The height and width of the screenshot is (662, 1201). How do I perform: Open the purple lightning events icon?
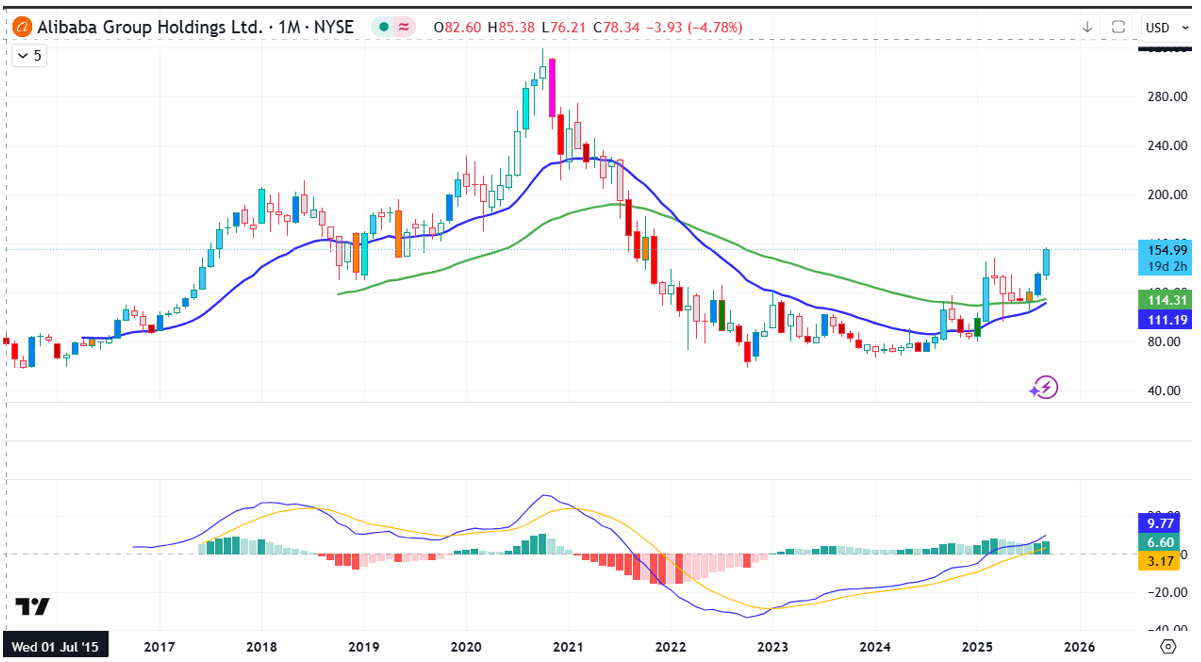tap(1044, 388)
